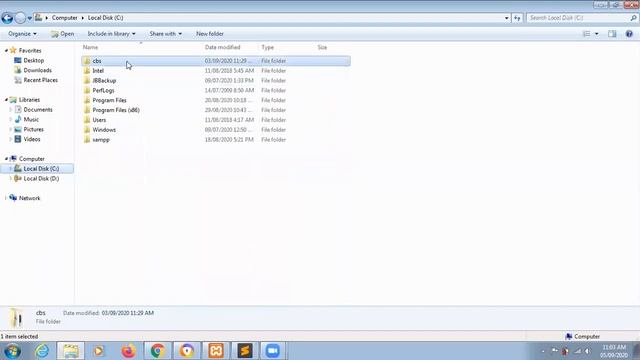Click the File Explorer taskbar button

click(71, 351)
